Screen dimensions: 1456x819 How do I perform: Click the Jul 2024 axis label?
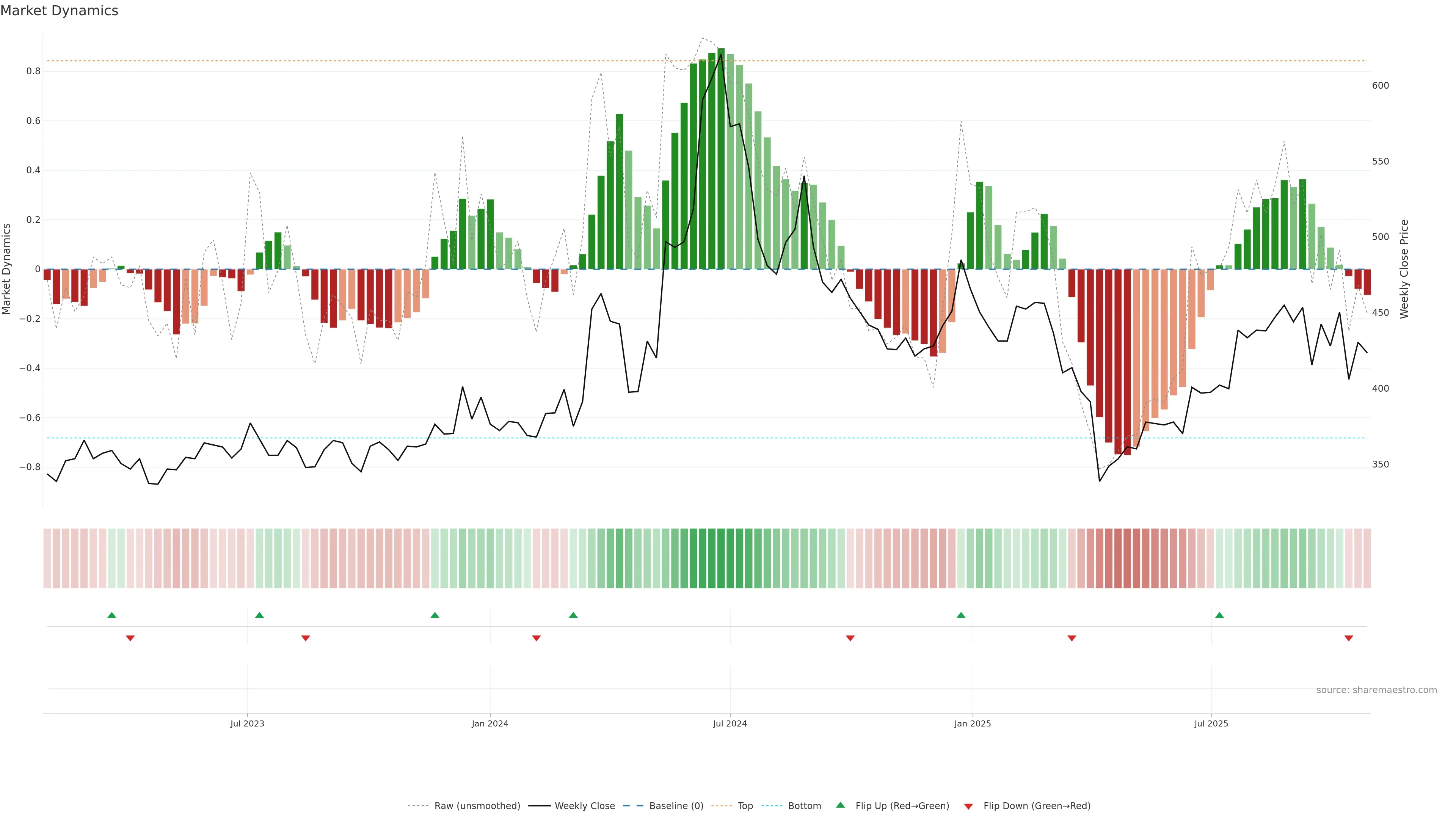(730, 723)
